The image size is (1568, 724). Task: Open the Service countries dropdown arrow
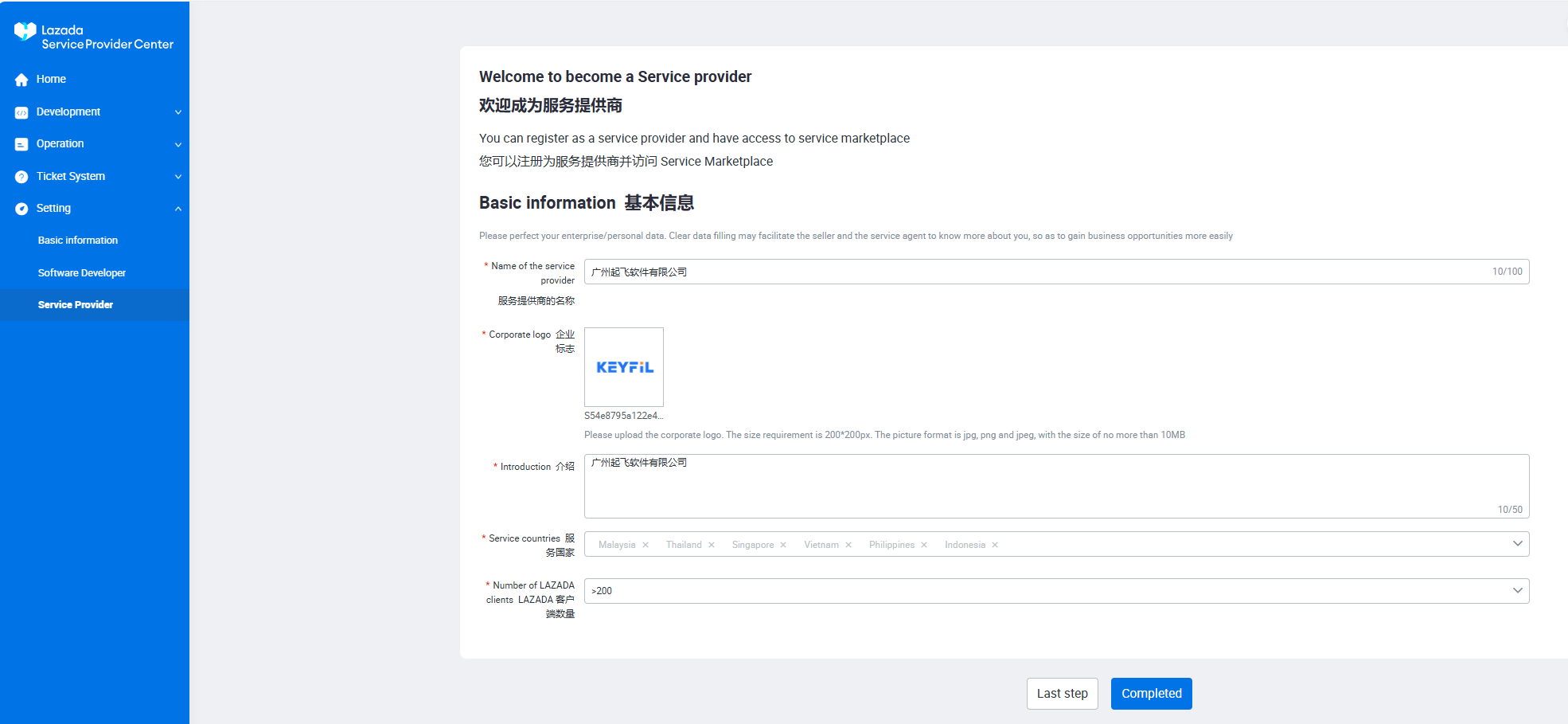(1517, 544)
